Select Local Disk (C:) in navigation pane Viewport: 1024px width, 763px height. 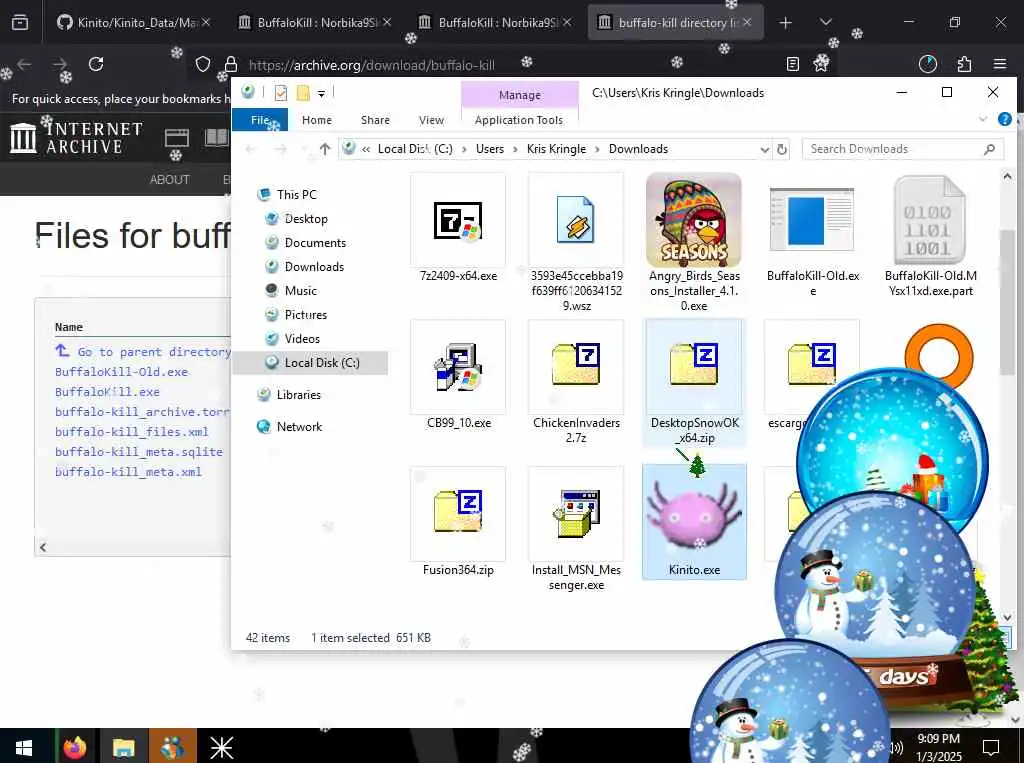pyautogui.click(x=311, y=363)
